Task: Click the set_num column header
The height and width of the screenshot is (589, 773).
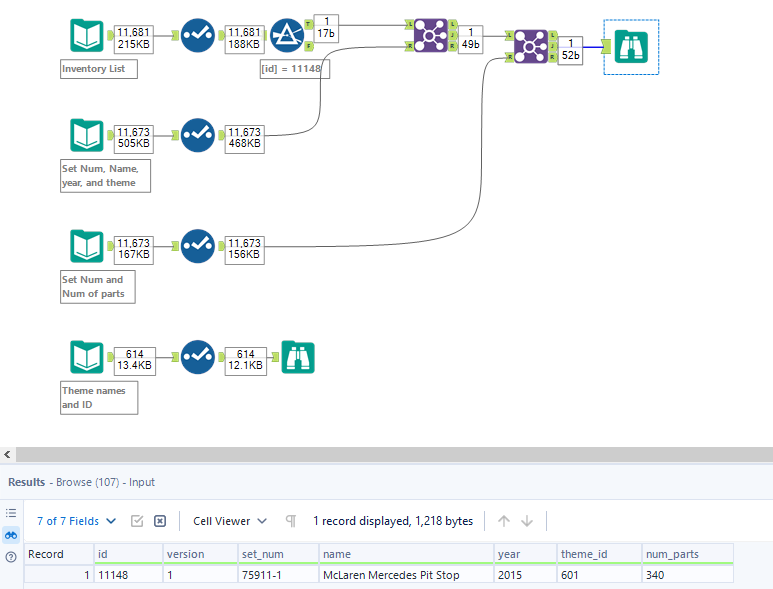Action: tap(278, 554)
